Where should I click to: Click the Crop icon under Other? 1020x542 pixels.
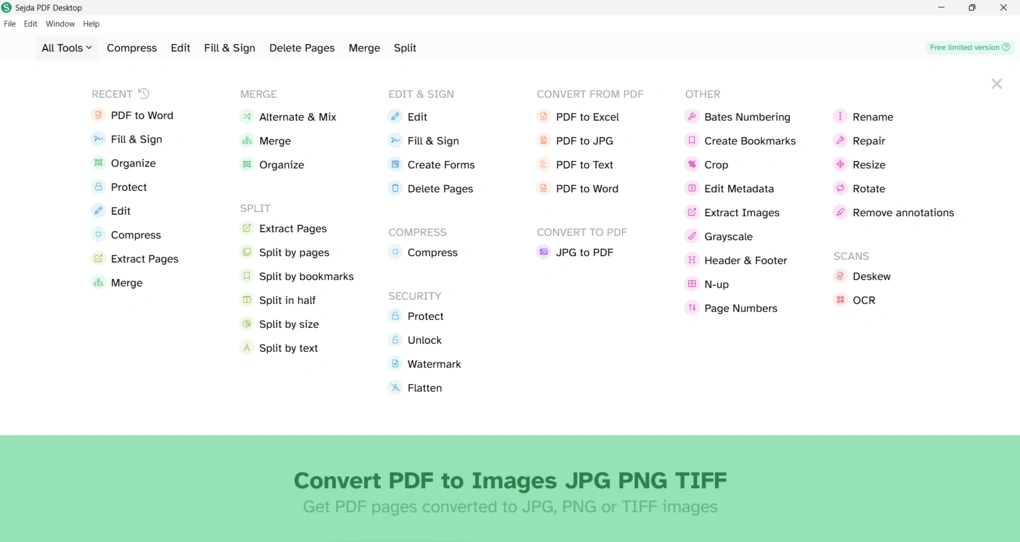click(691, 165)
